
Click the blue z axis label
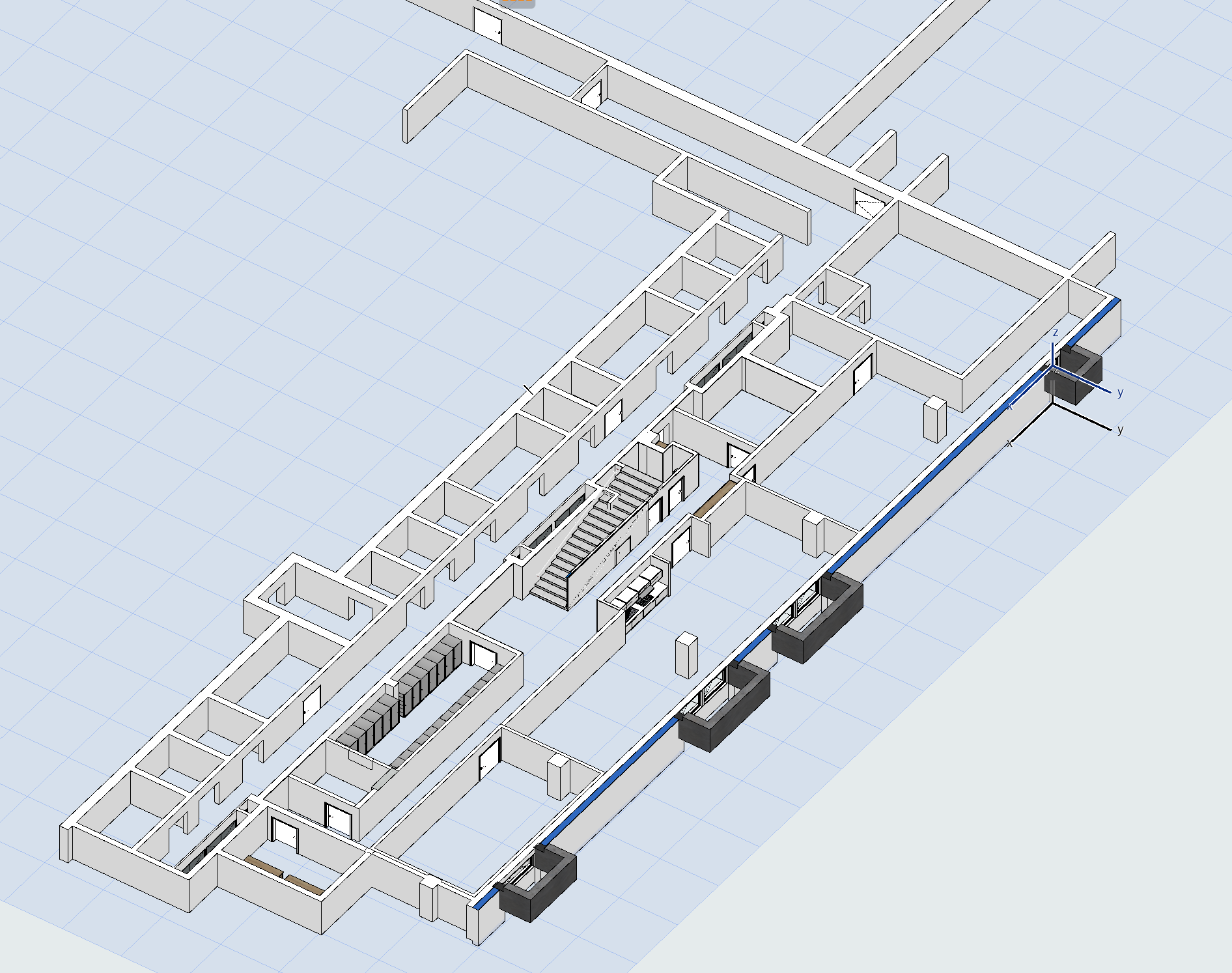pos(1056,333)
